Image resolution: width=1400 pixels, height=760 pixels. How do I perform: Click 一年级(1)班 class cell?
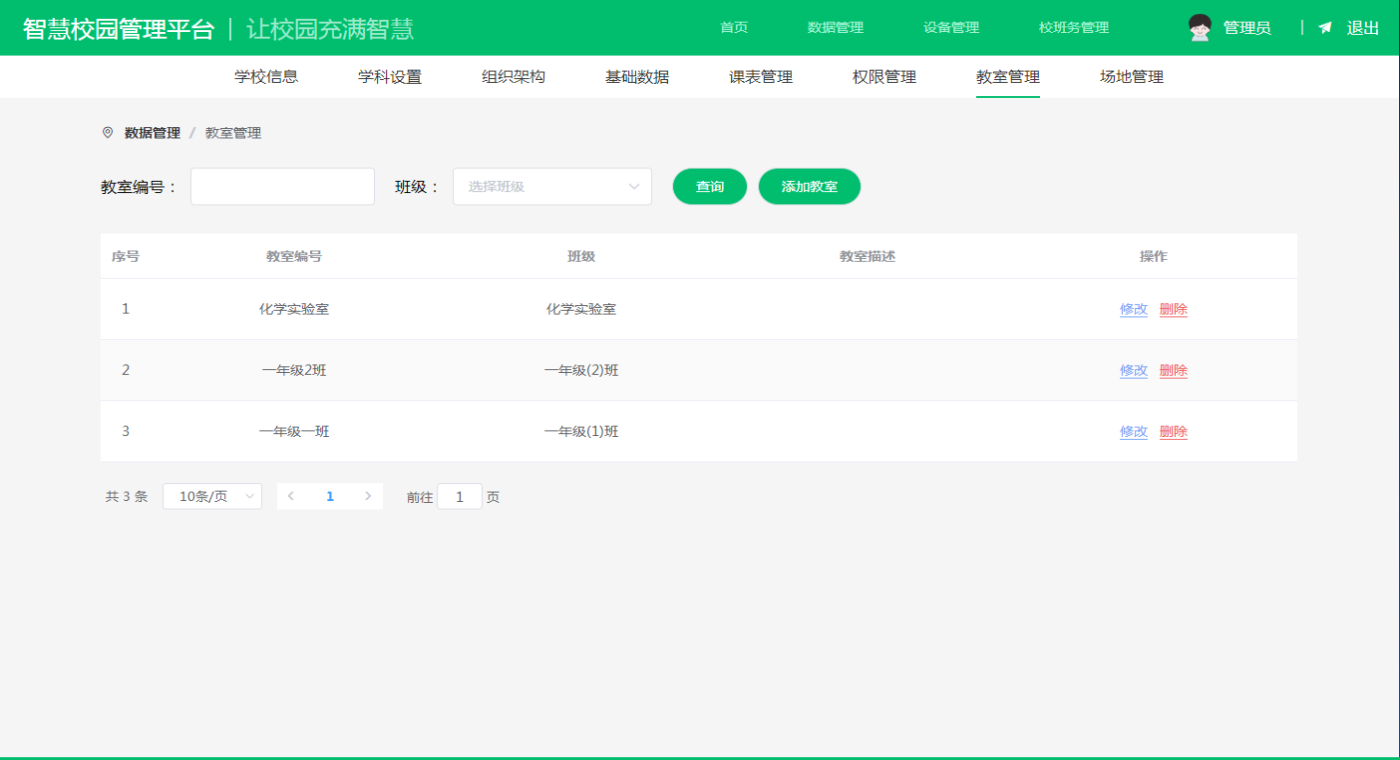click(x=581, y=431)
